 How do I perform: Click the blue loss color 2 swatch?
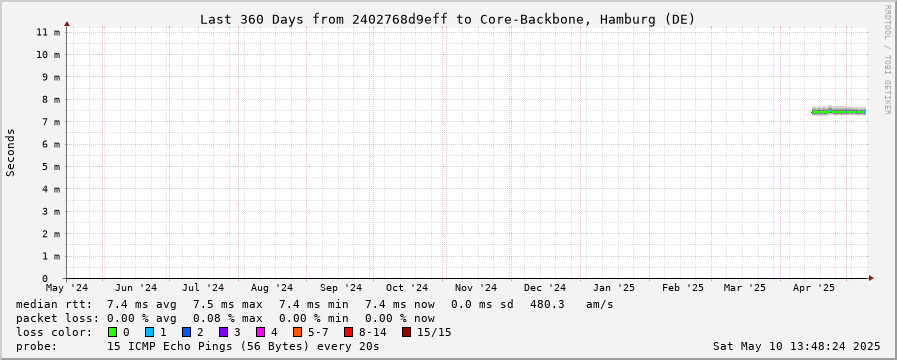[x=186, y=332]
